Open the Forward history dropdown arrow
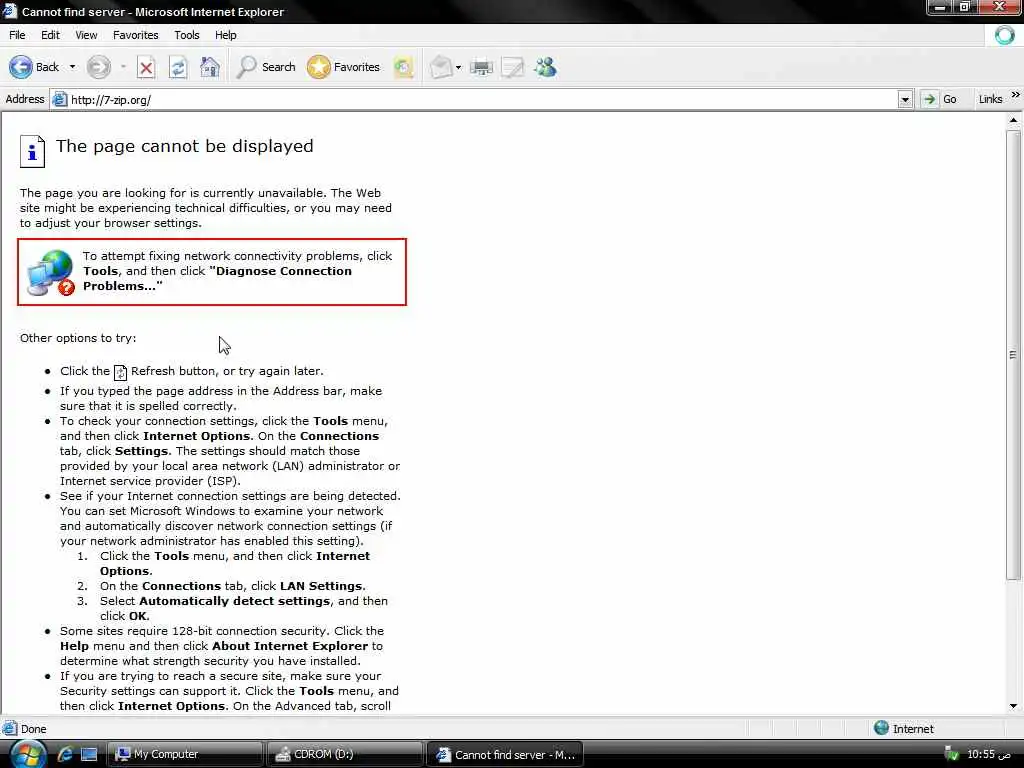1024x768 pixels. point(123,67)
